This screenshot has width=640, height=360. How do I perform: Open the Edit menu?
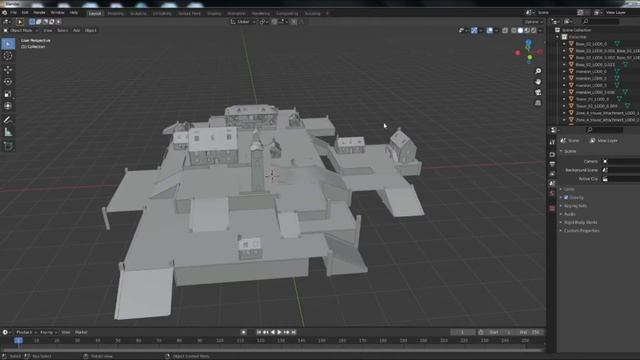(25, 13)
